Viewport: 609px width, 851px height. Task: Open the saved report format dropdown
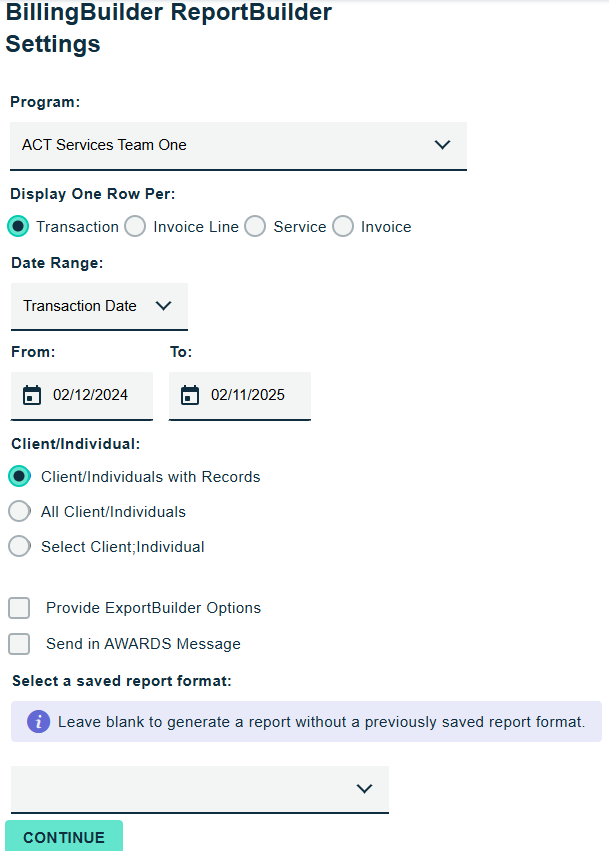click(x=199, y=789)
